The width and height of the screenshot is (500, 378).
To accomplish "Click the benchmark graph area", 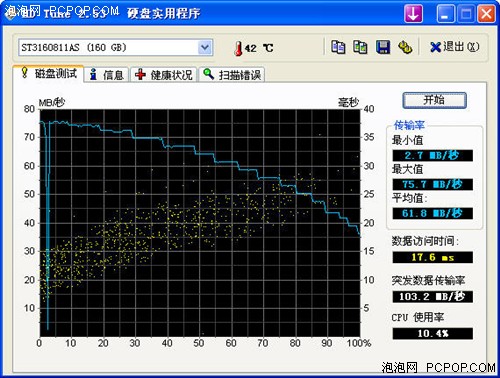I will (x=200, y=223).
